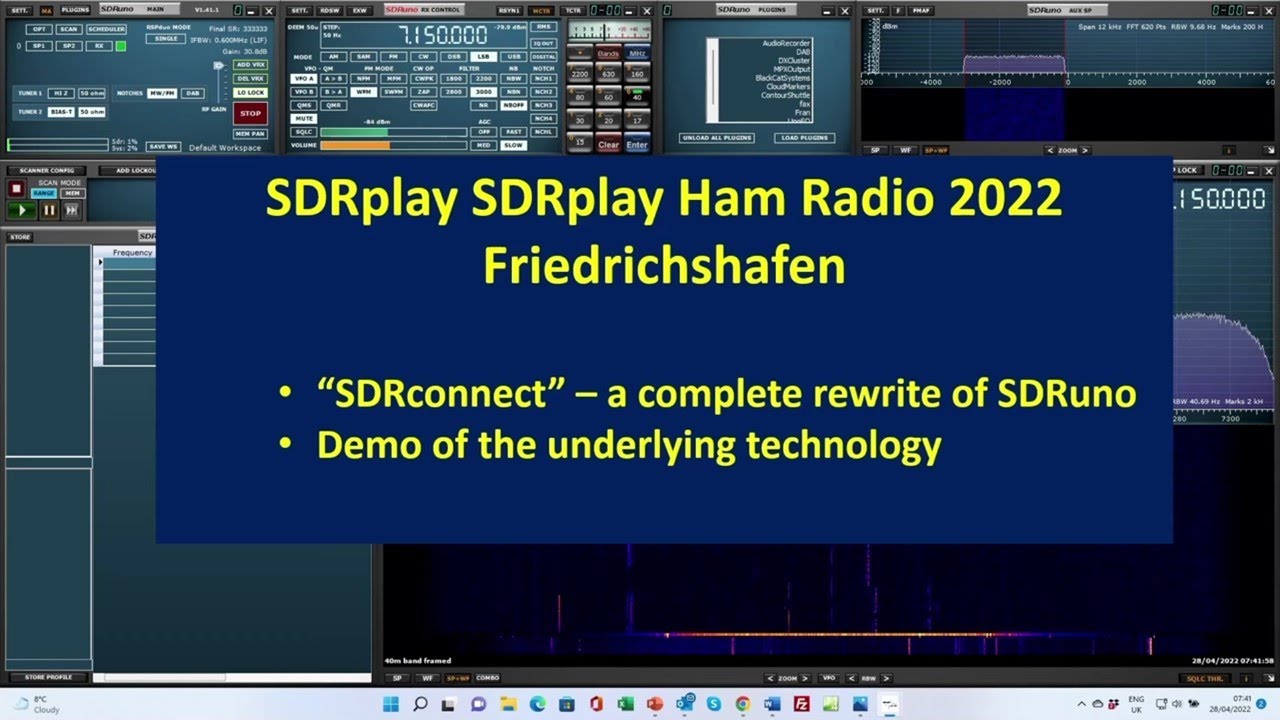Click the plugins list scrollbar

pyautogui.click(x=712, y=80)
